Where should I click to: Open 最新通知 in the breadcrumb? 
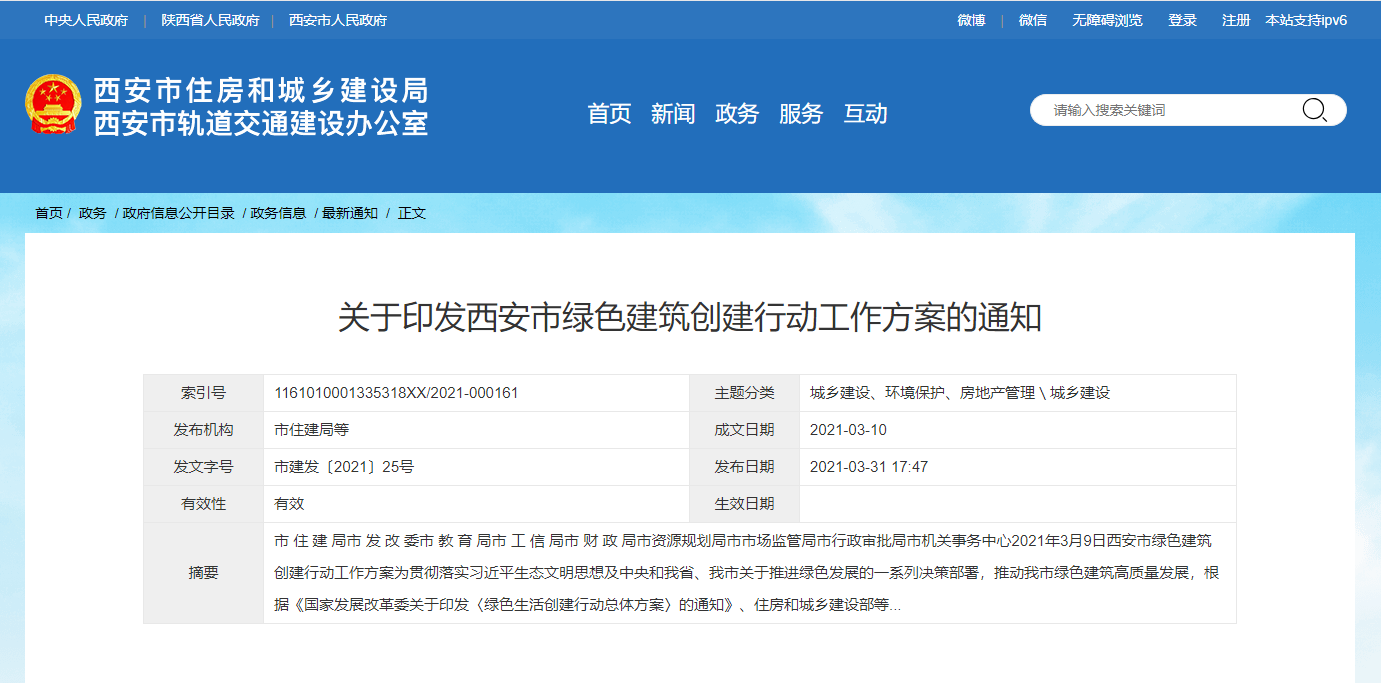point(350,213)
